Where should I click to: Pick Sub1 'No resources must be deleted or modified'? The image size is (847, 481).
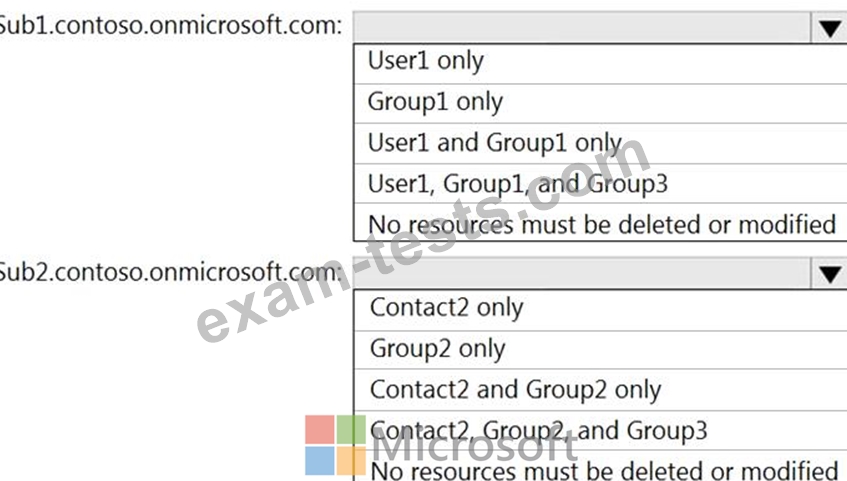click(600, 223)
